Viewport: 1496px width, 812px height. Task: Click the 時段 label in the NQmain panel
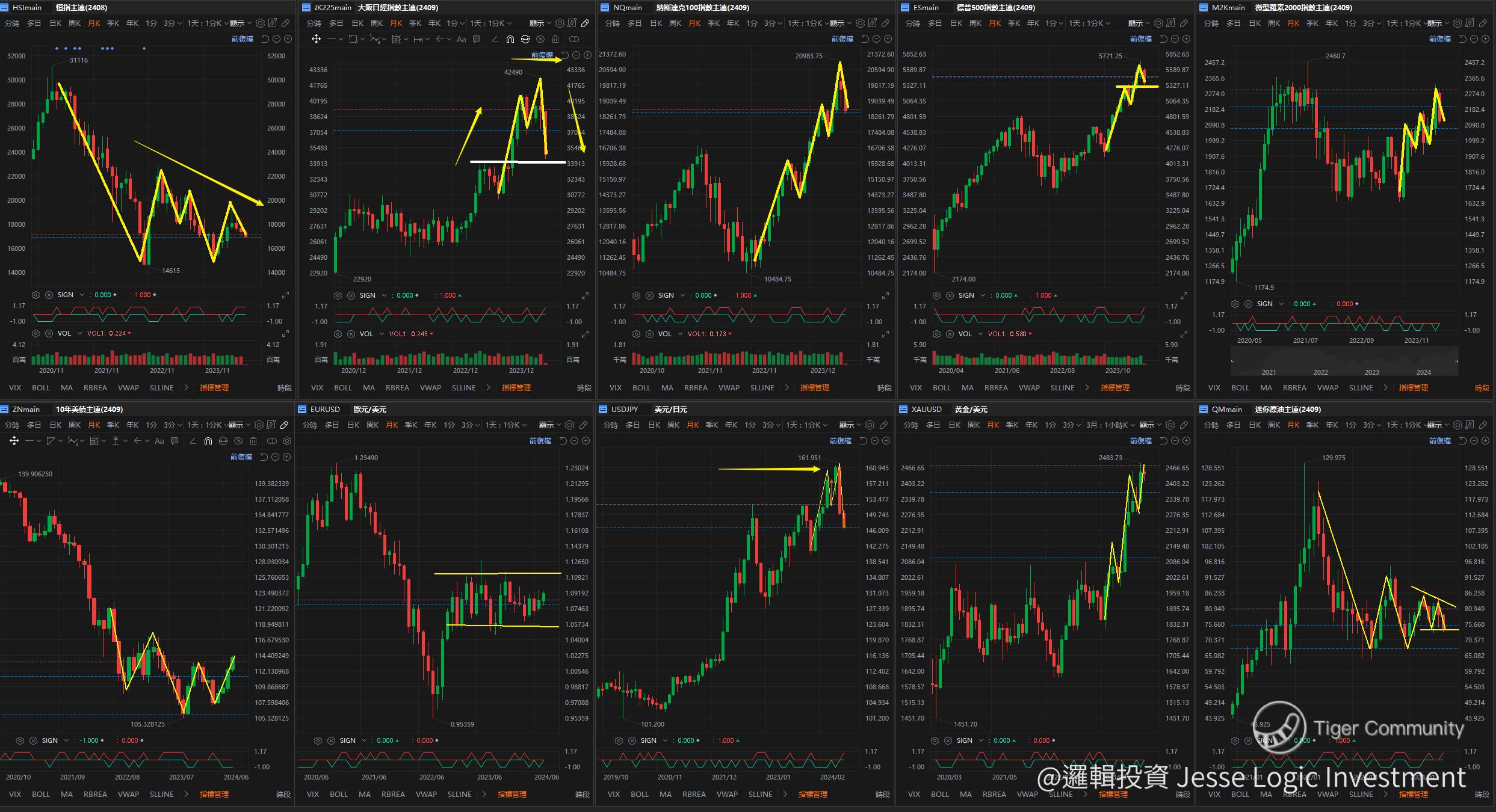click(884, 388)
